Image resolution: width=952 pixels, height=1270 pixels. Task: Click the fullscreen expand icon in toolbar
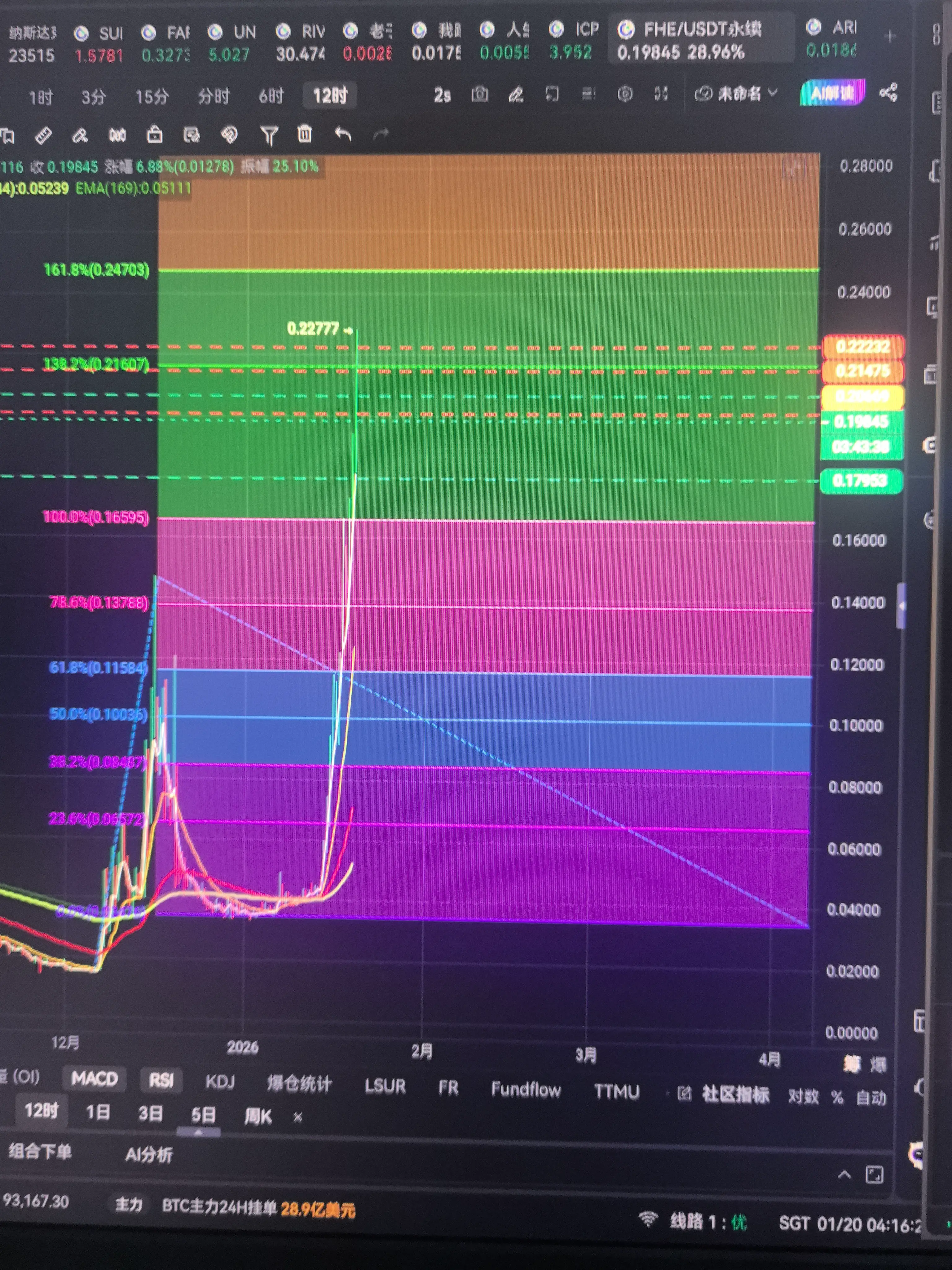661,94
